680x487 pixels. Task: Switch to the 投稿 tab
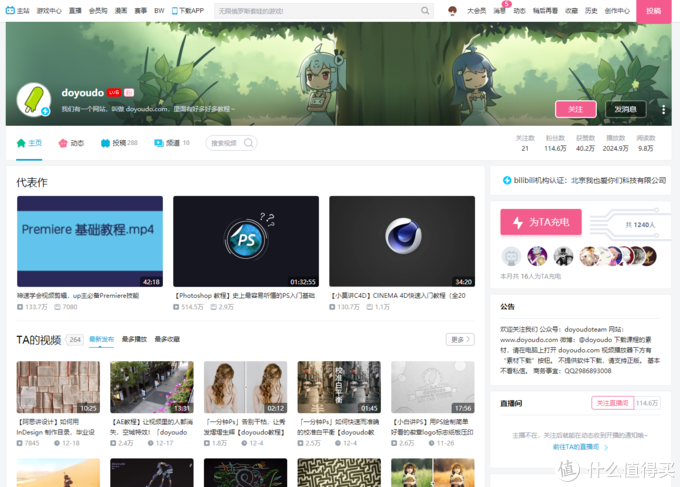pyautogui.click(x=119, y=143)
